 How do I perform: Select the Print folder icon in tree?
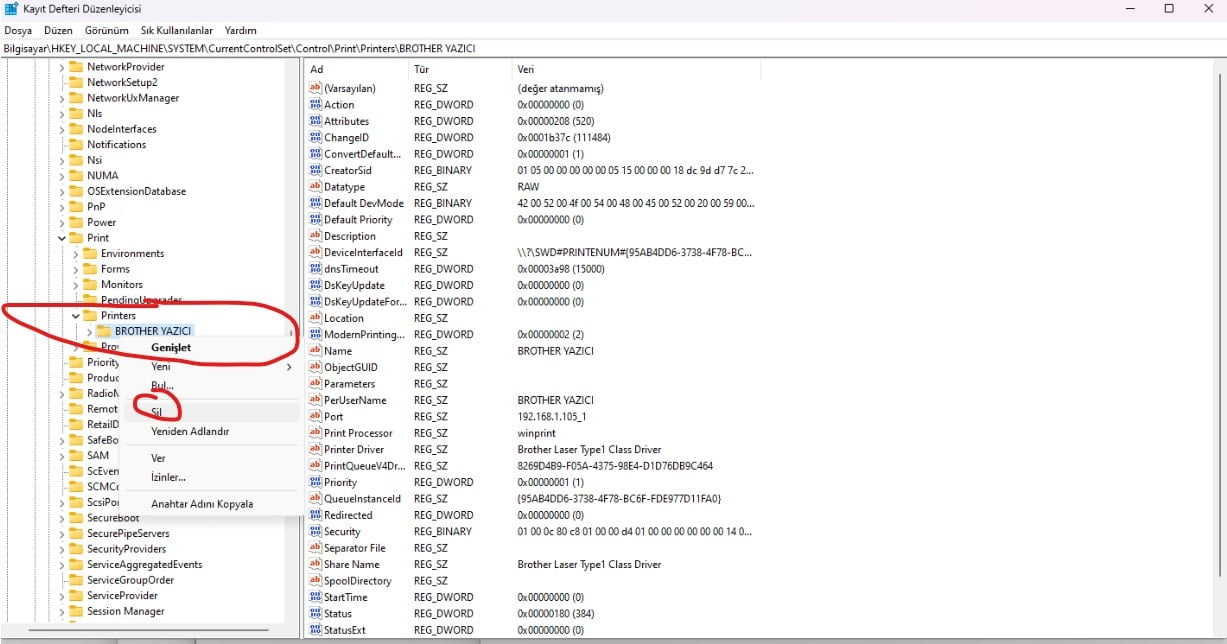coord(76,238)
